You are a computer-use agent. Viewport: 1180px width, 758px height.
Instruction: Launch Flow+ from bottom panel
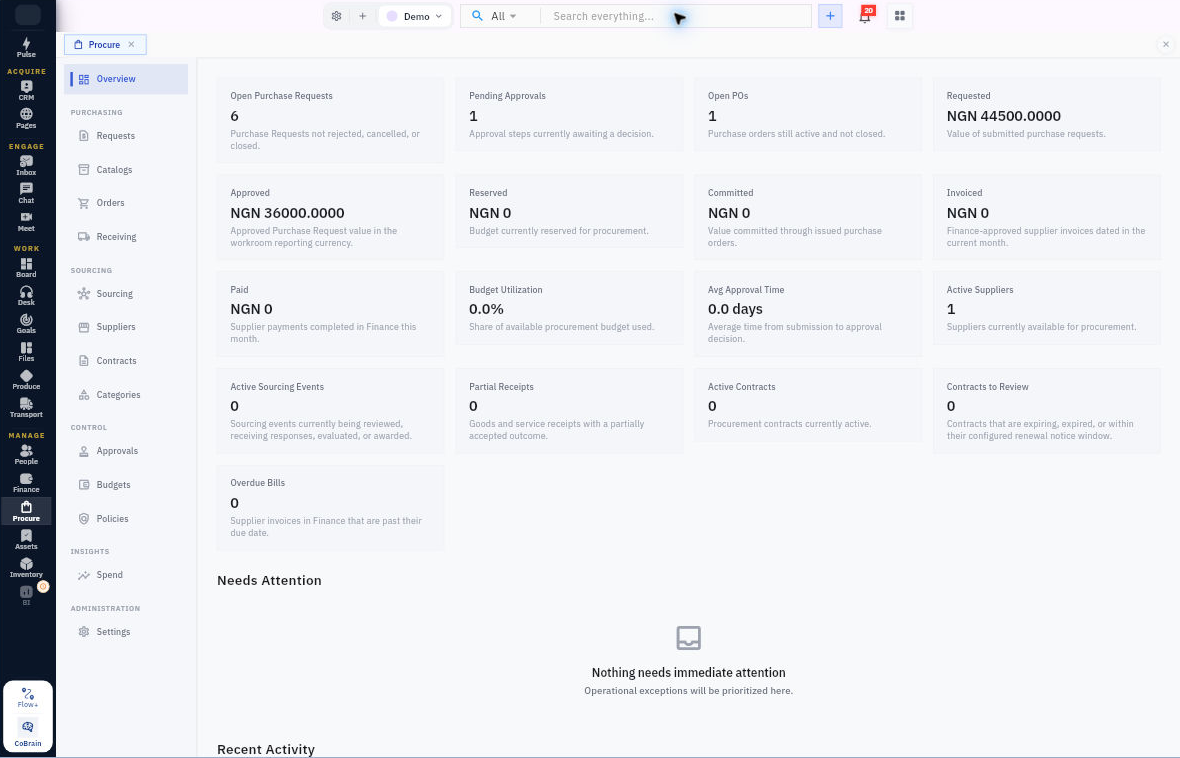[28, 697]
